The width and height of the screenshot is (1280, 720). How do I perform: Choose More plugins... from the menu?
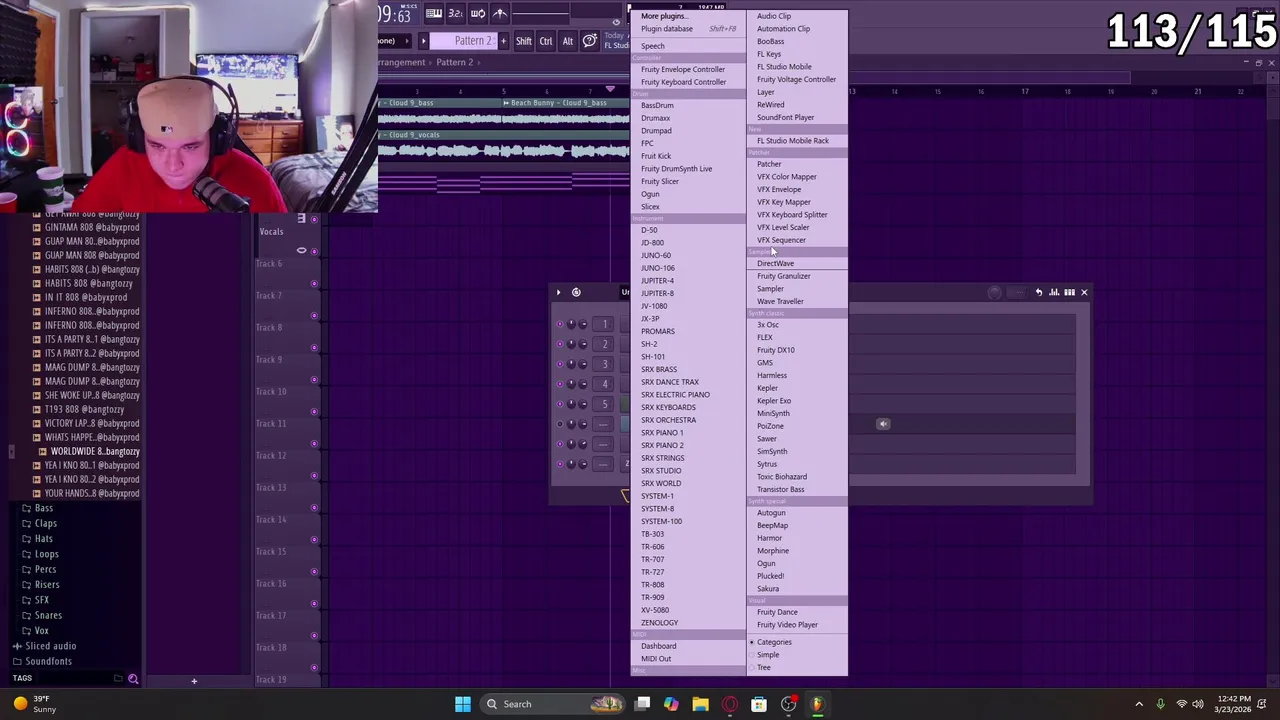(x=663, y=16)
